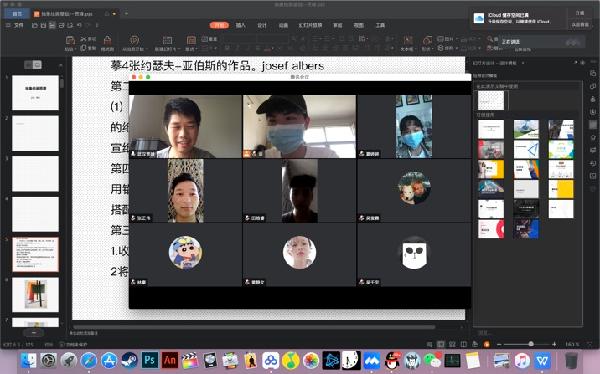Adjust the zoom slider in status bar
The image size is (600, 374).
click(531, 344)
